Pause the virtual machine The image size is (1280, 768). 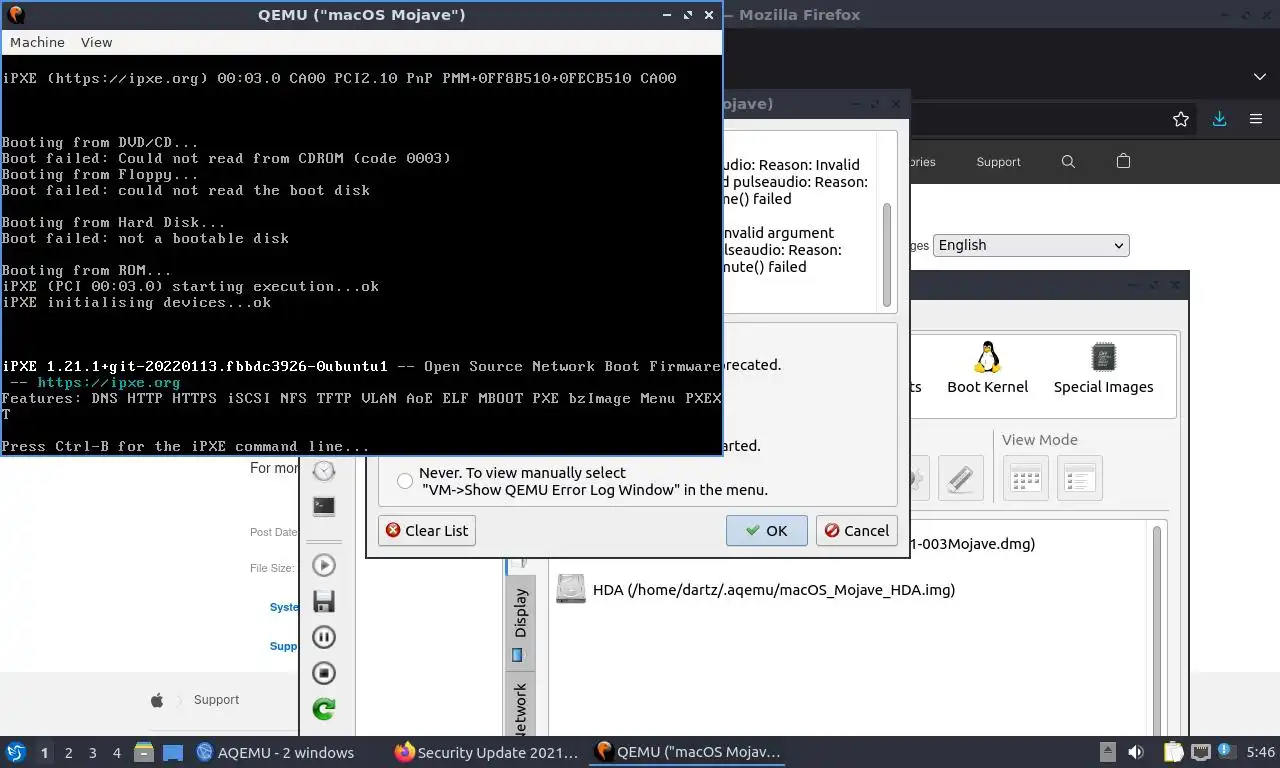324,637
